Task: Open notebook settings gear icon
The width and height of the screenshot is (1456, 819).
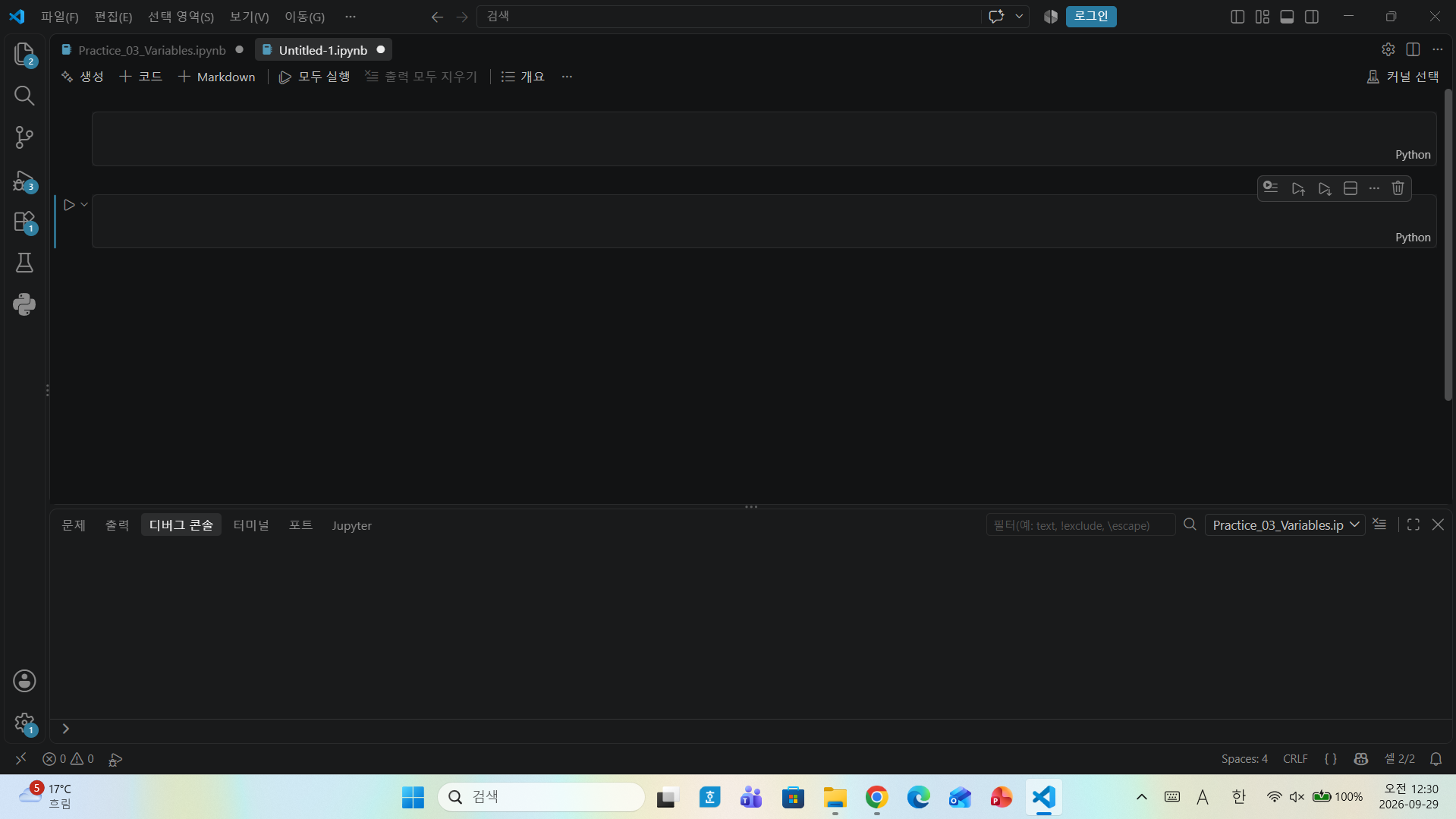Action: (1388, 49)
